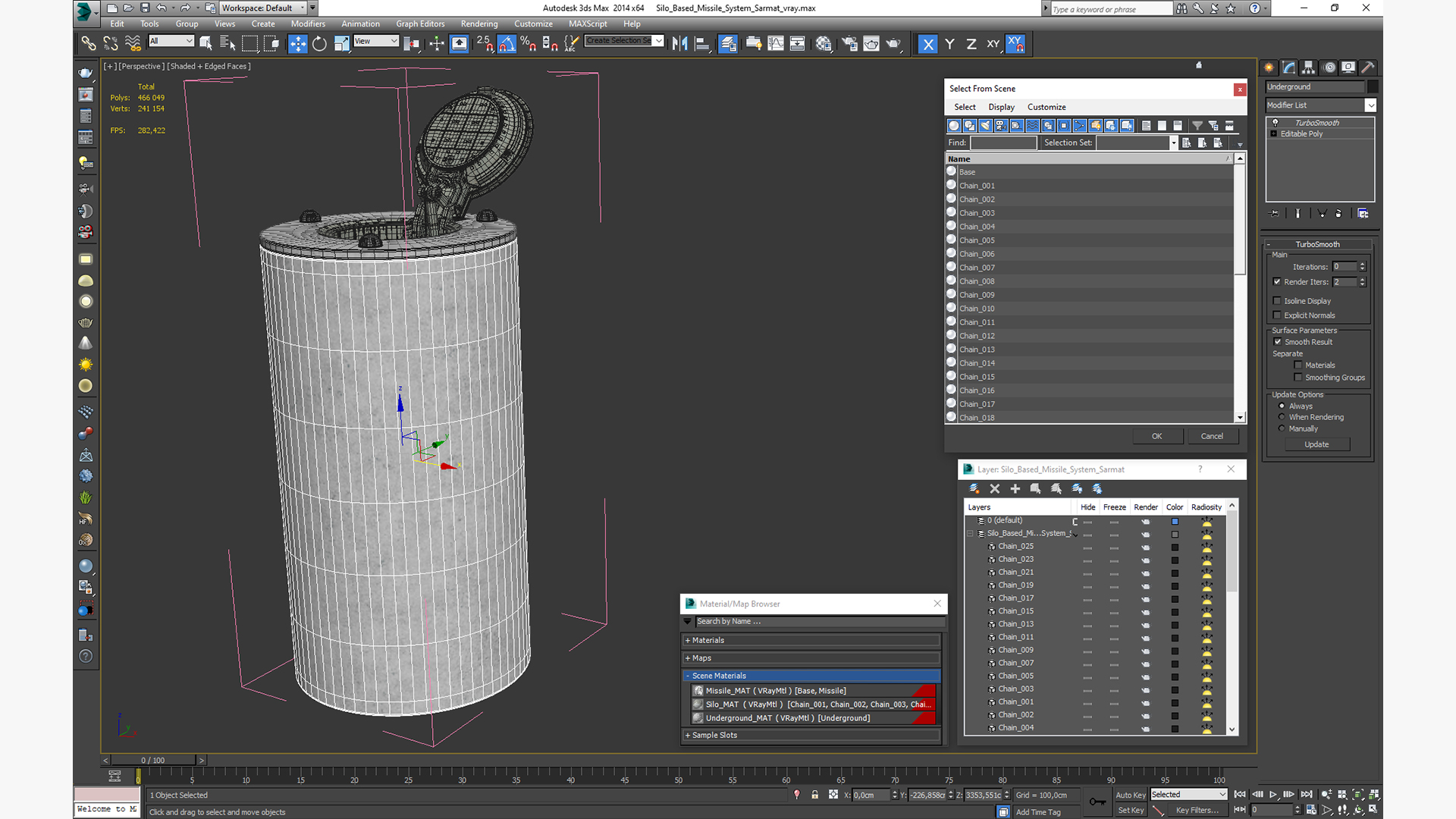Open the Manage Layers toolbar icon
The height and width of the screenshot is (819, 1456).
(x=728, y=44)
